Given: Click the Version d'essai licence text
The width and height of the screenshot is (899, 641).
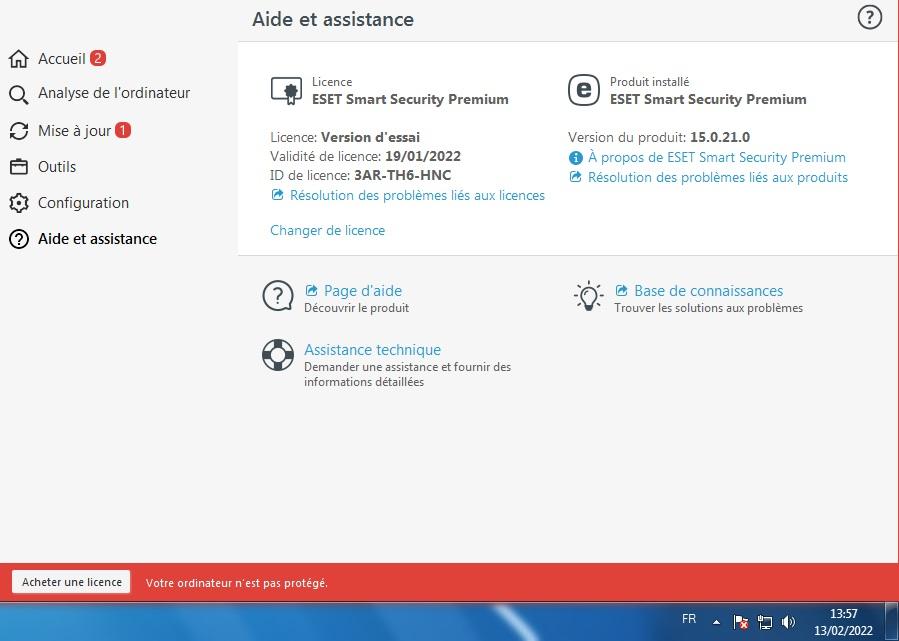Looking at the screenshot, I should point(370,138).
